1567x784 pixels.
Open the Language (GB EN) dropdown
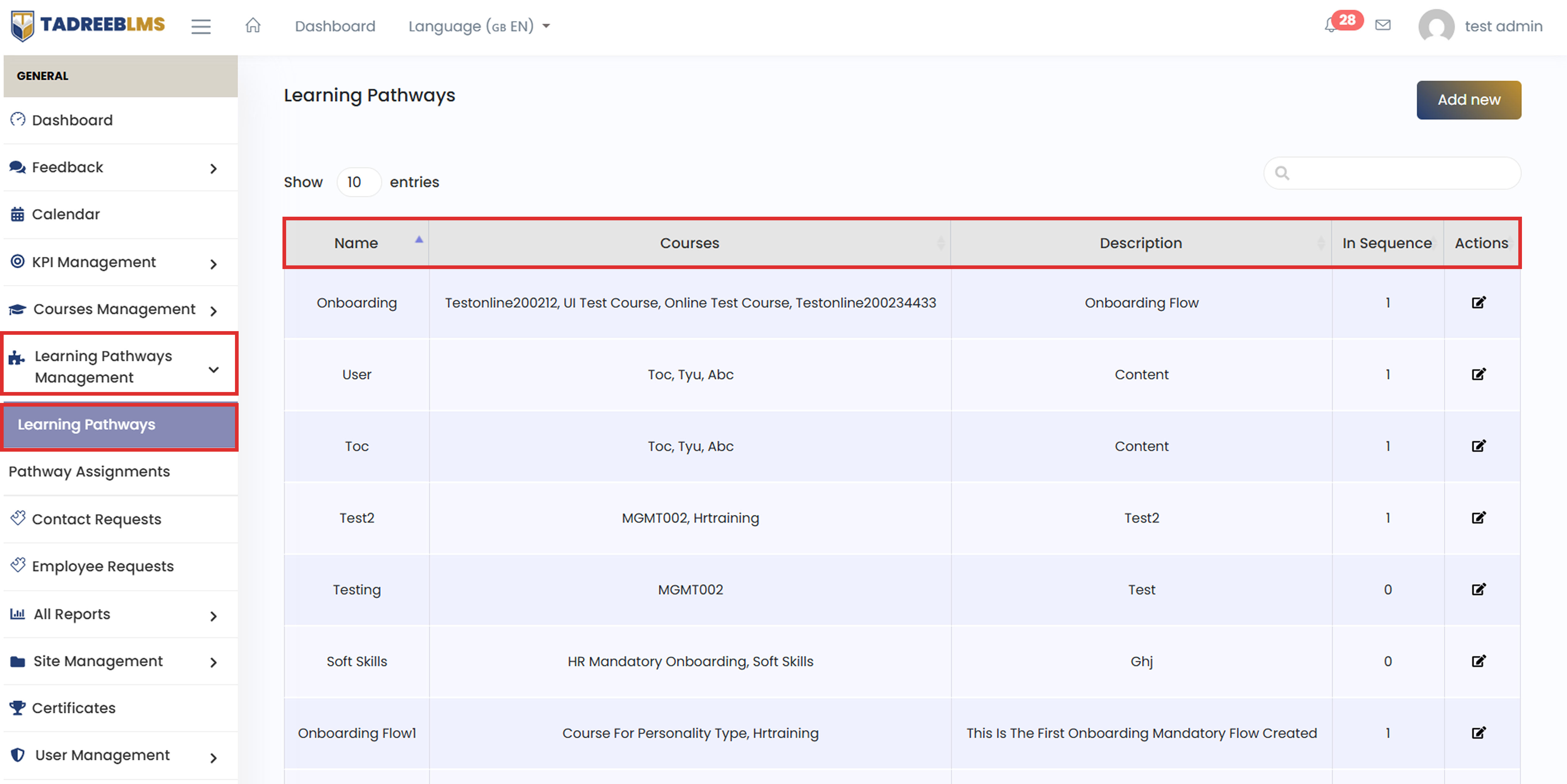(x=479, y=26)
